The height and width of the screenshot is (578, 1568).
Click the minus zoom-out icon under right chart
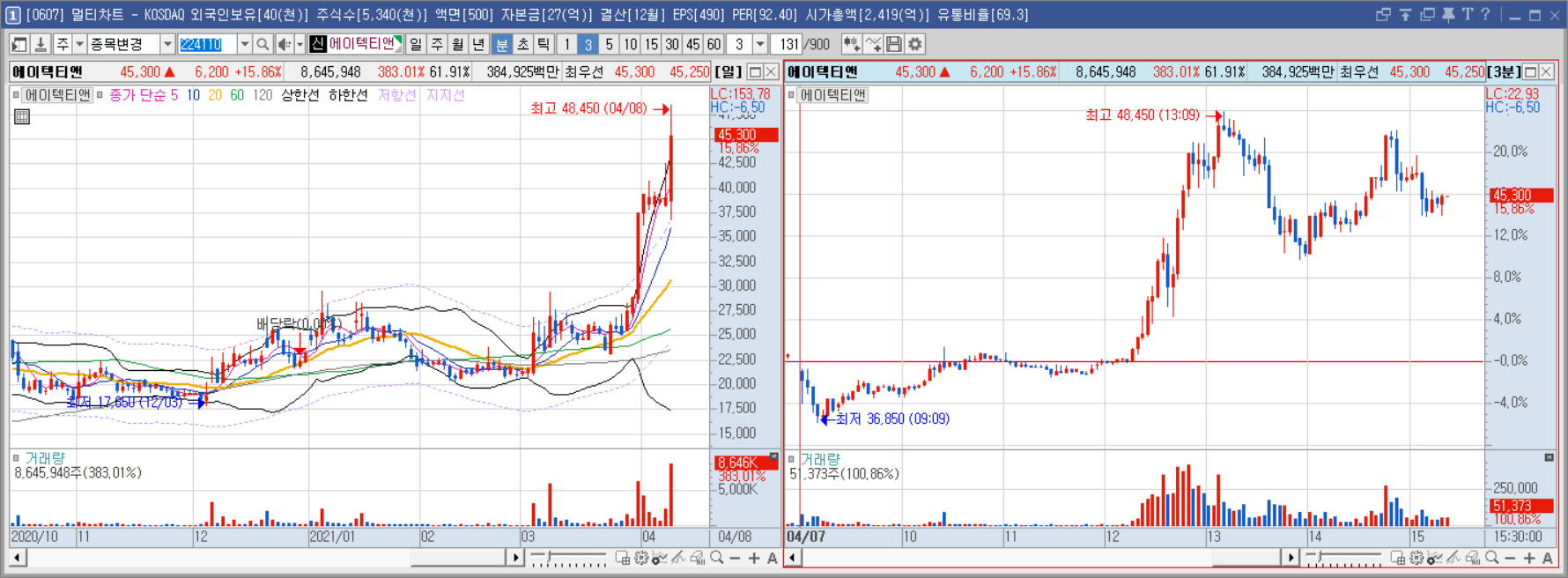coord(1510,558)
